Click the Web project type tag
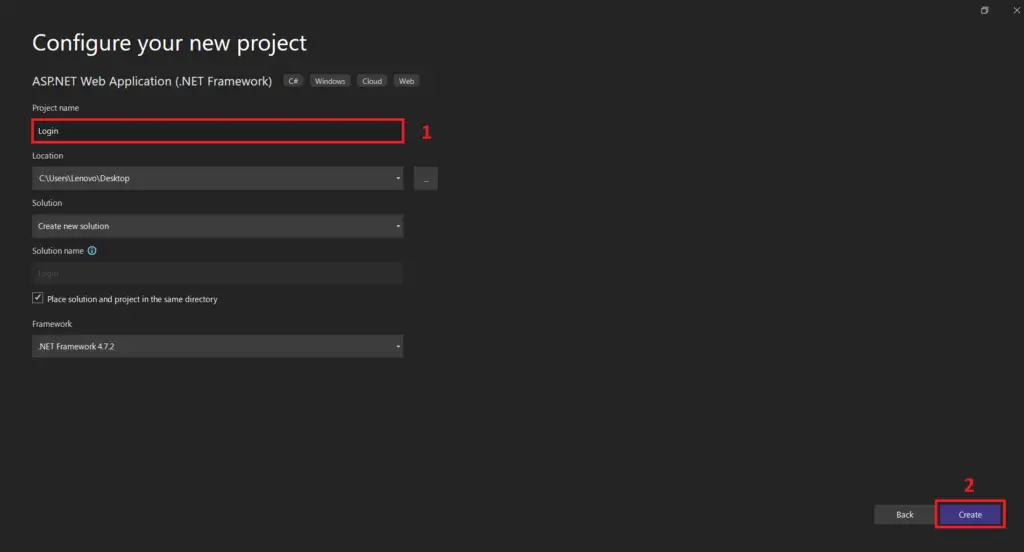The width and height of the screenshot is (1024, 552). [x=406, y=81]
